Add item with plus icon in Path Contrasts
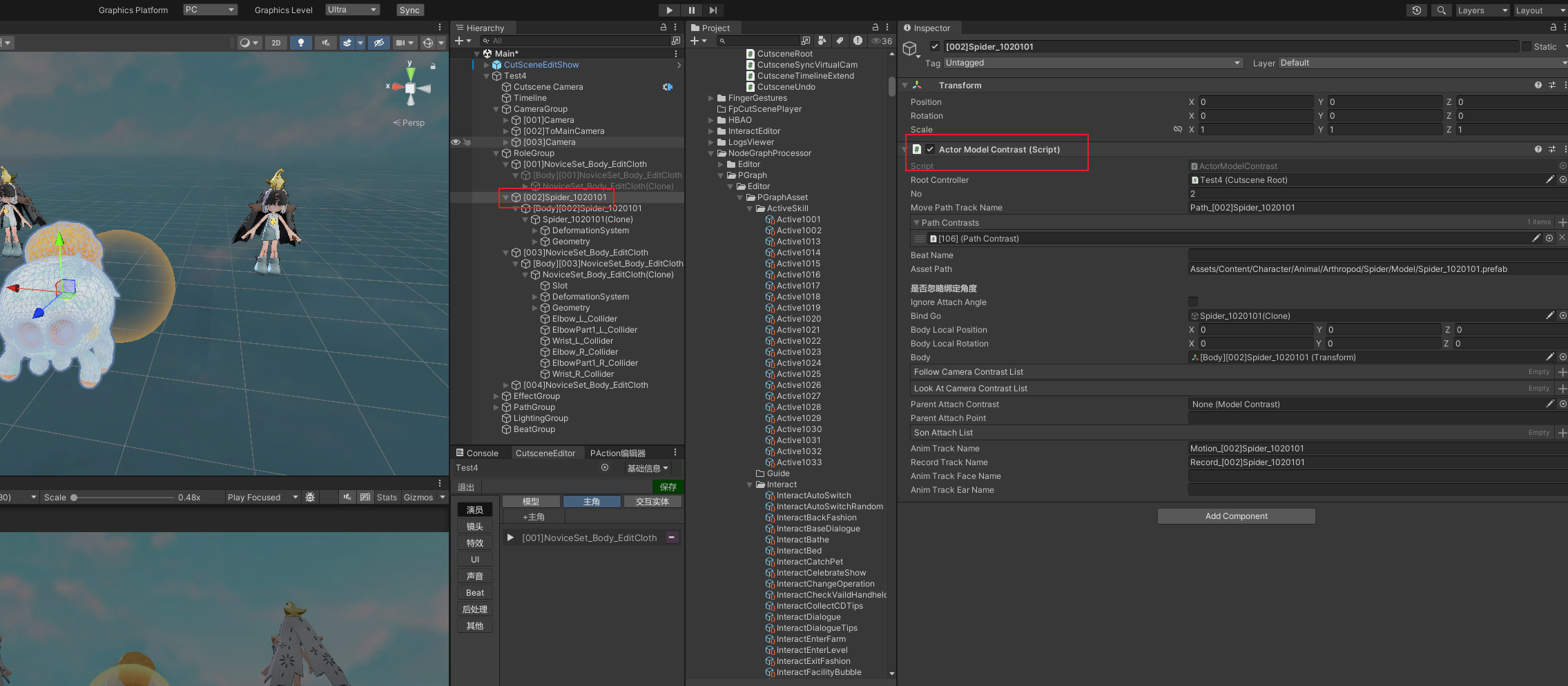This screenshot has width=1568, height=686. pyautogui.click(x=1562, y=222)
